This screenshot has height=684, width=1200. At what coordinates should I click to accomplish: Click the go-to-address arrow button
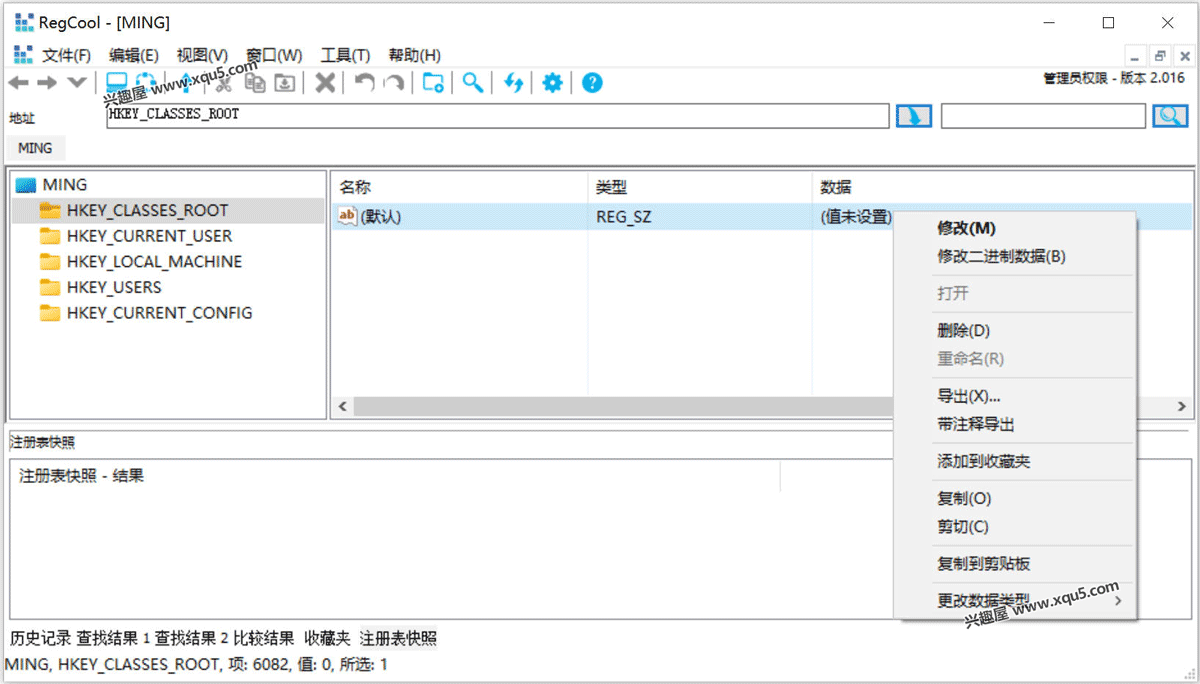click(x=914, y=116)
